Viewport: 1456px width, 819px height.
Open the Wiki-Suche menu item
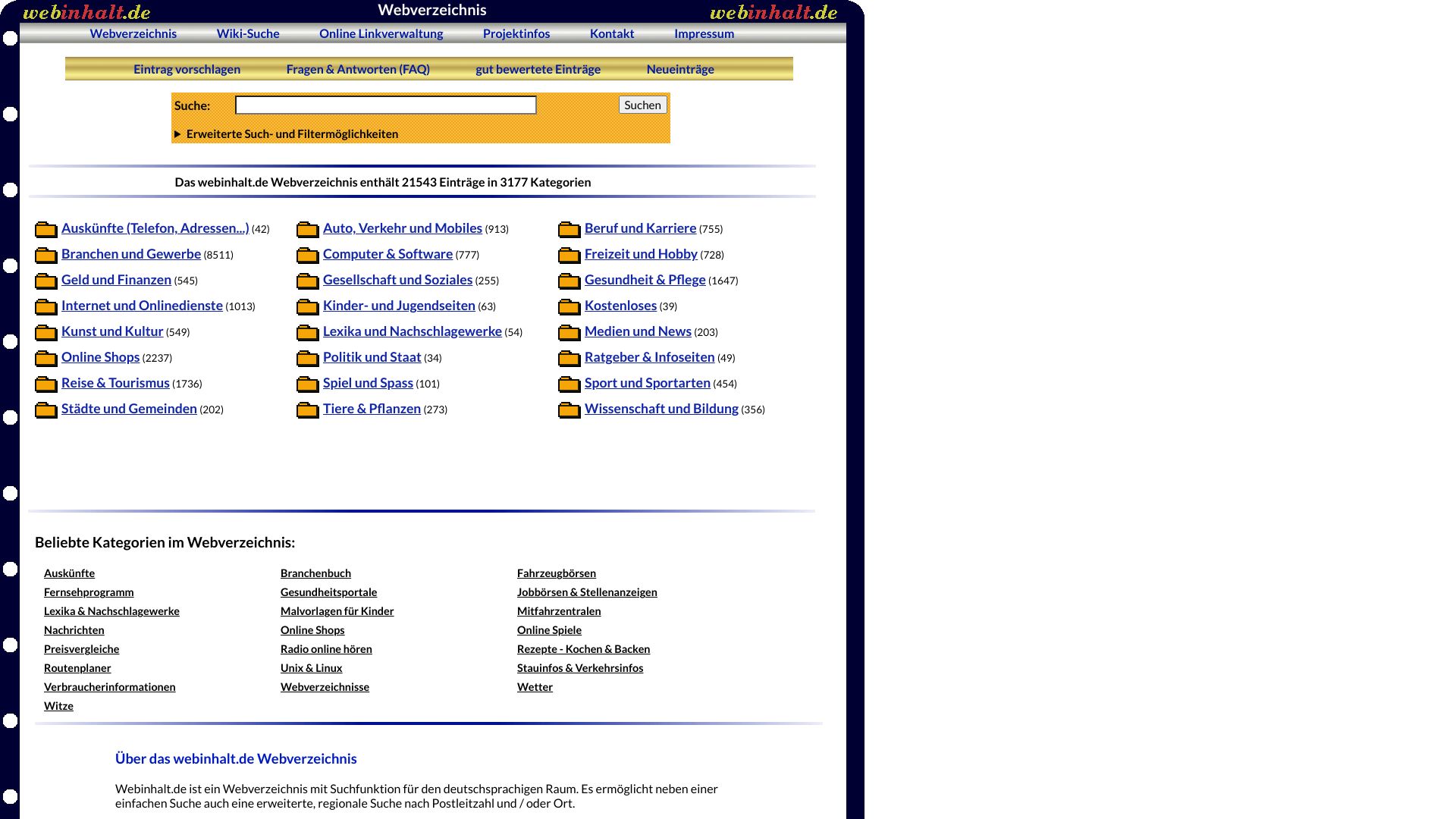click(248, 33)
